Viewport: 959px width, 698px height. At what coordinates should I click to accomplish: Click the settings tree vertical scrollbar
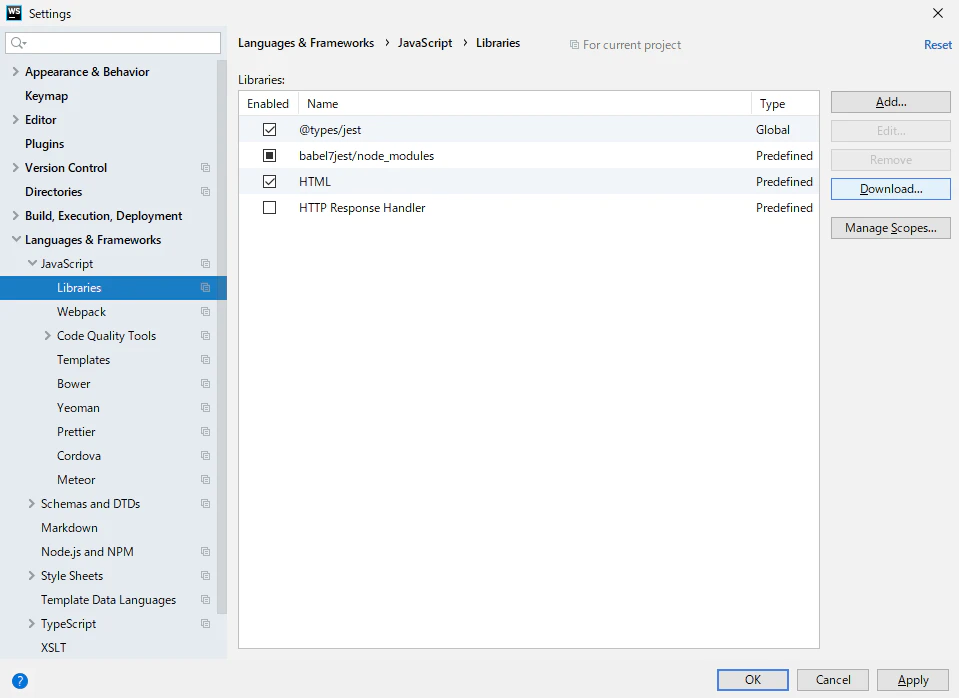pyautogui.click(x=222, y=336)
